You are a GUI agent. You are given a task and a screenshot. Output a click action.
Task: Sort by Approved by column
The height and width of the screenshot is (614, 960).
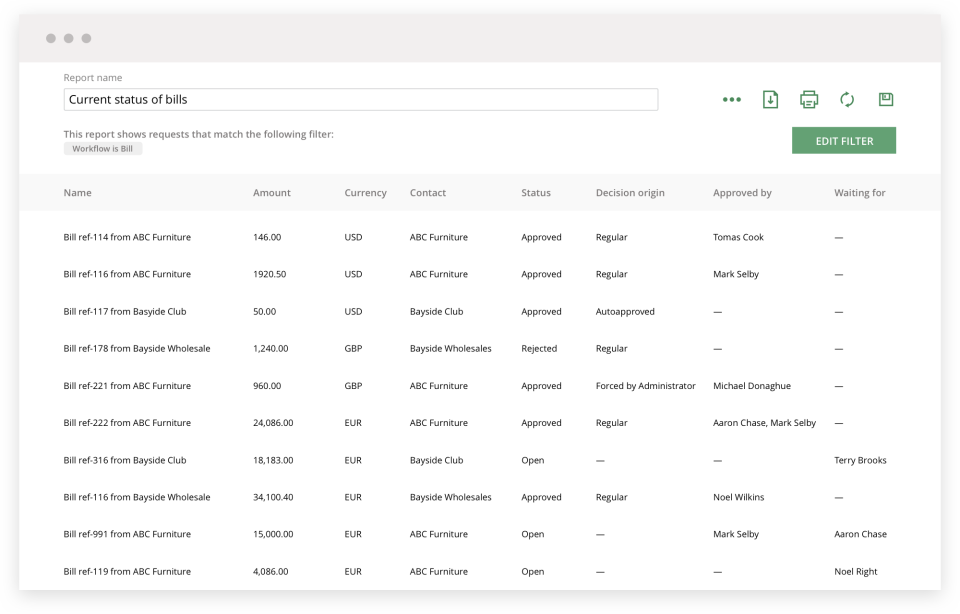tap(742, 192)
